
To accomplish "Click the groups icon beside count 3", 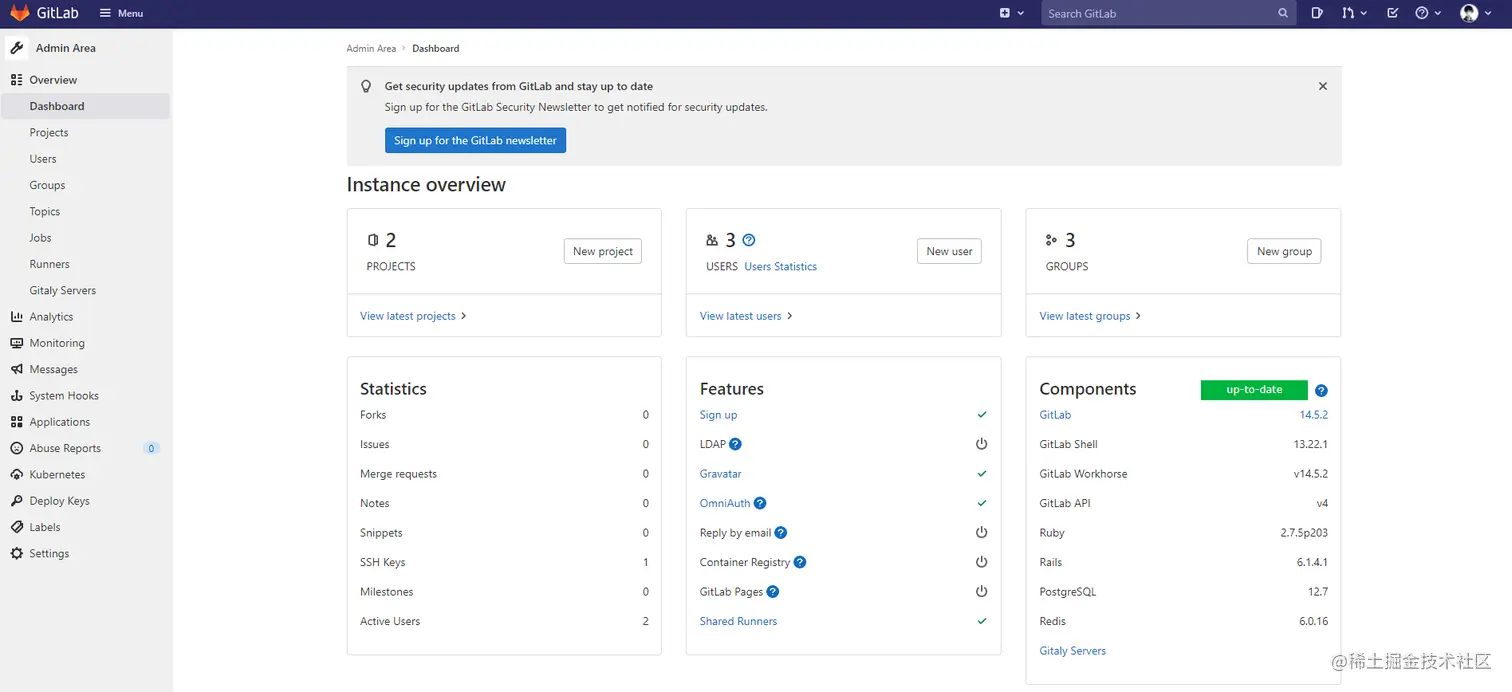I will tap(1051, 240).
